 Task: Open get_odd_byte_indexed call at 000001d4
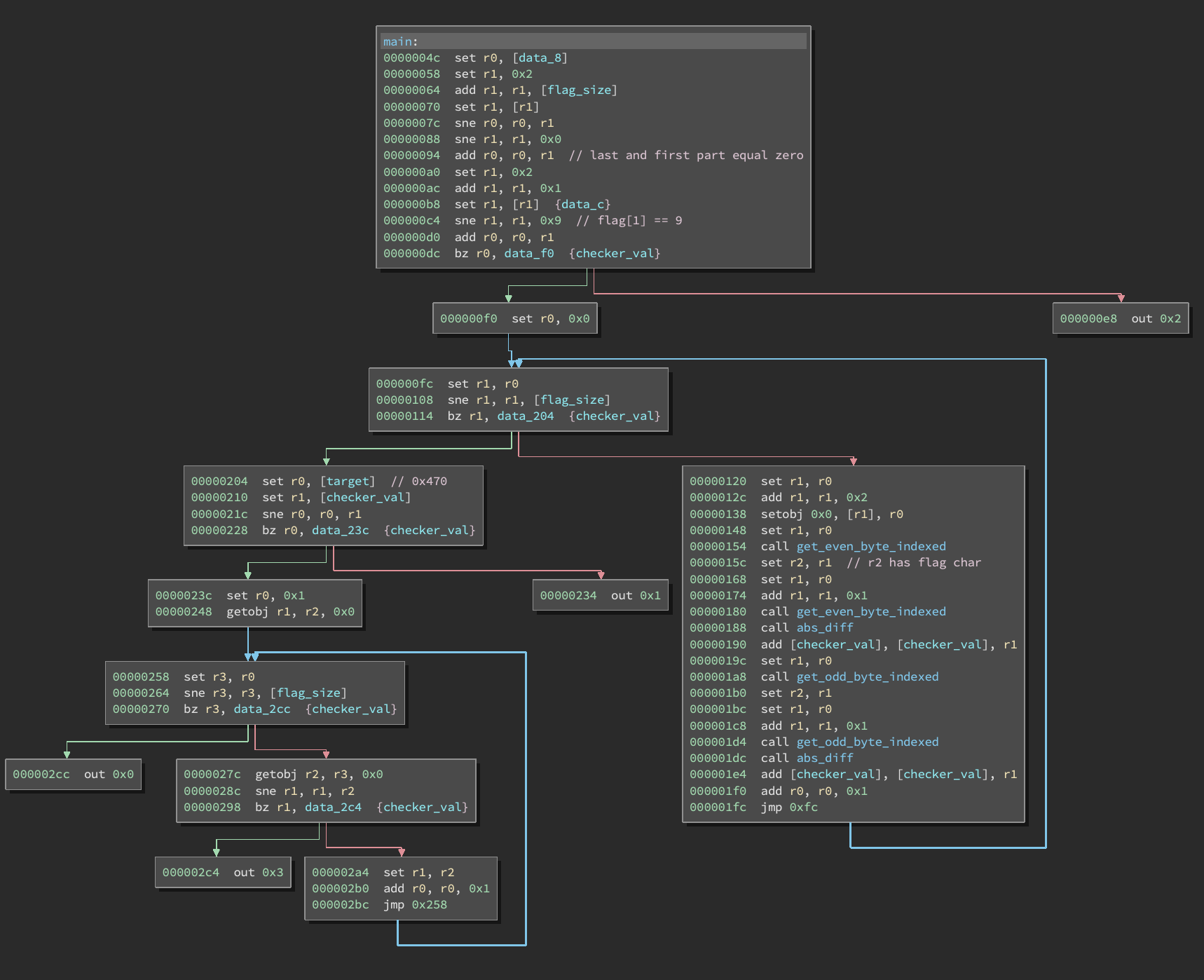[867, 742]
